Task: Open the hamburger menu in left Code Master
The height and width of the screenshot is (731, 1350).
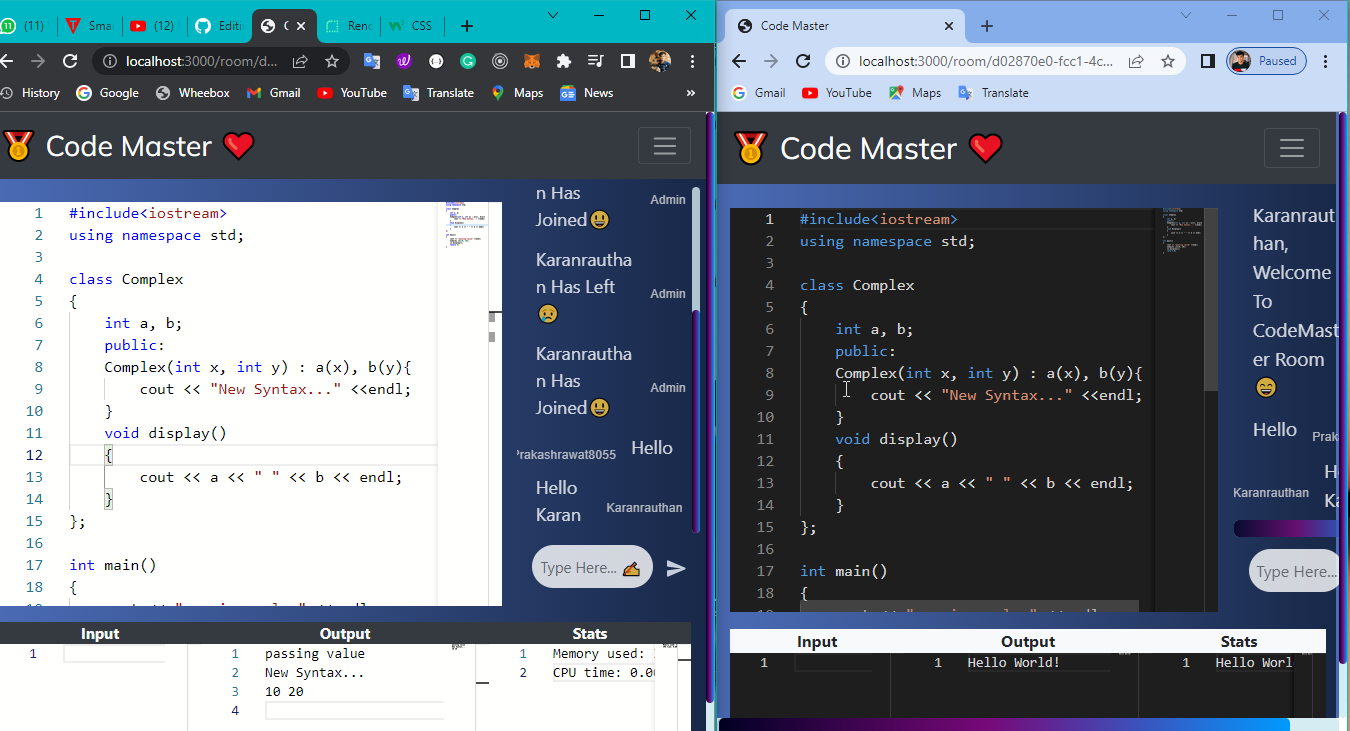Action: tap(665, 146)
